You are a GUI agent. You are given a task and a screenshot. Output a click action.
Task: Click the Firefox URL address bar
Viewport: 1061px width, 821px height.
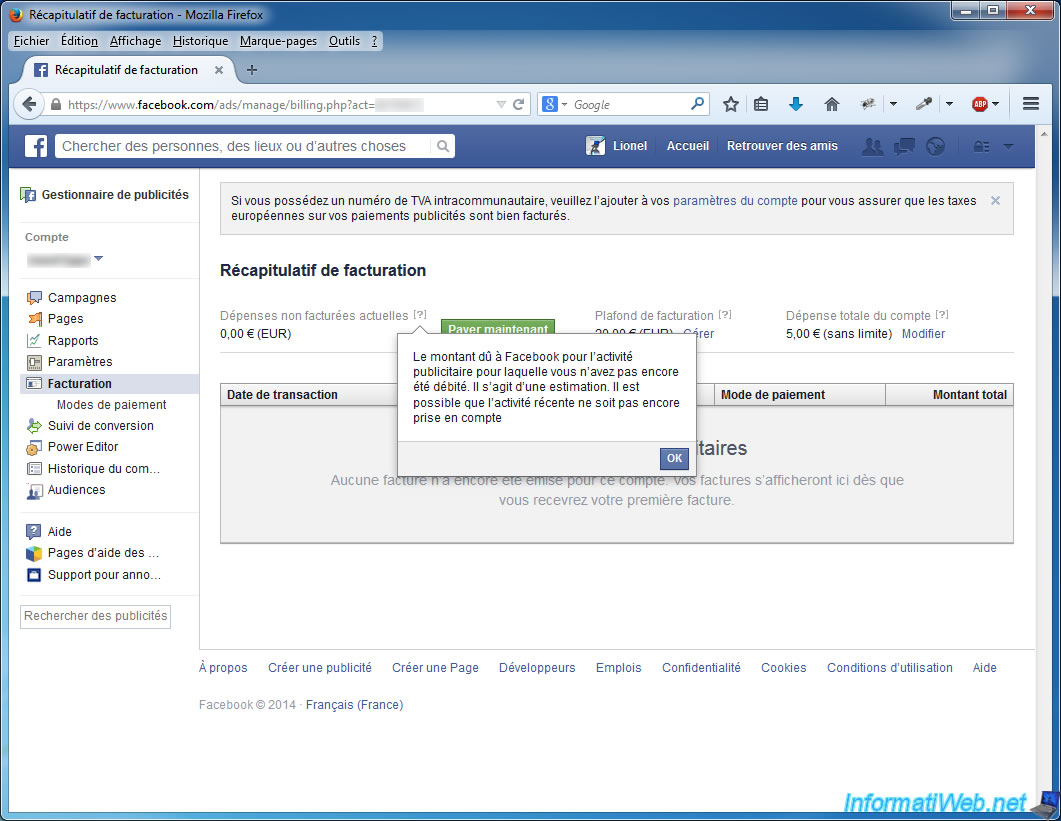click(279, 104)
